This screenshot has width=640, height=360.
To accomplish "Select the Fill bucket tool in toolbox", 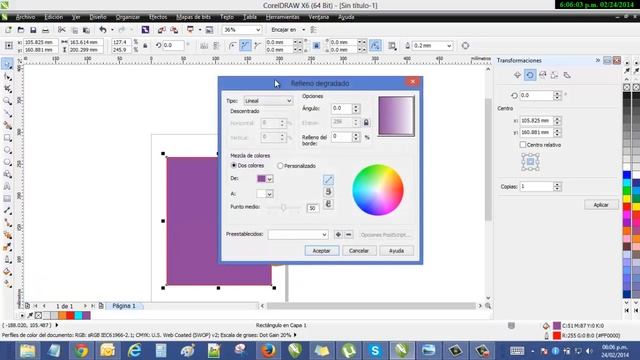I will click(7, 271).
